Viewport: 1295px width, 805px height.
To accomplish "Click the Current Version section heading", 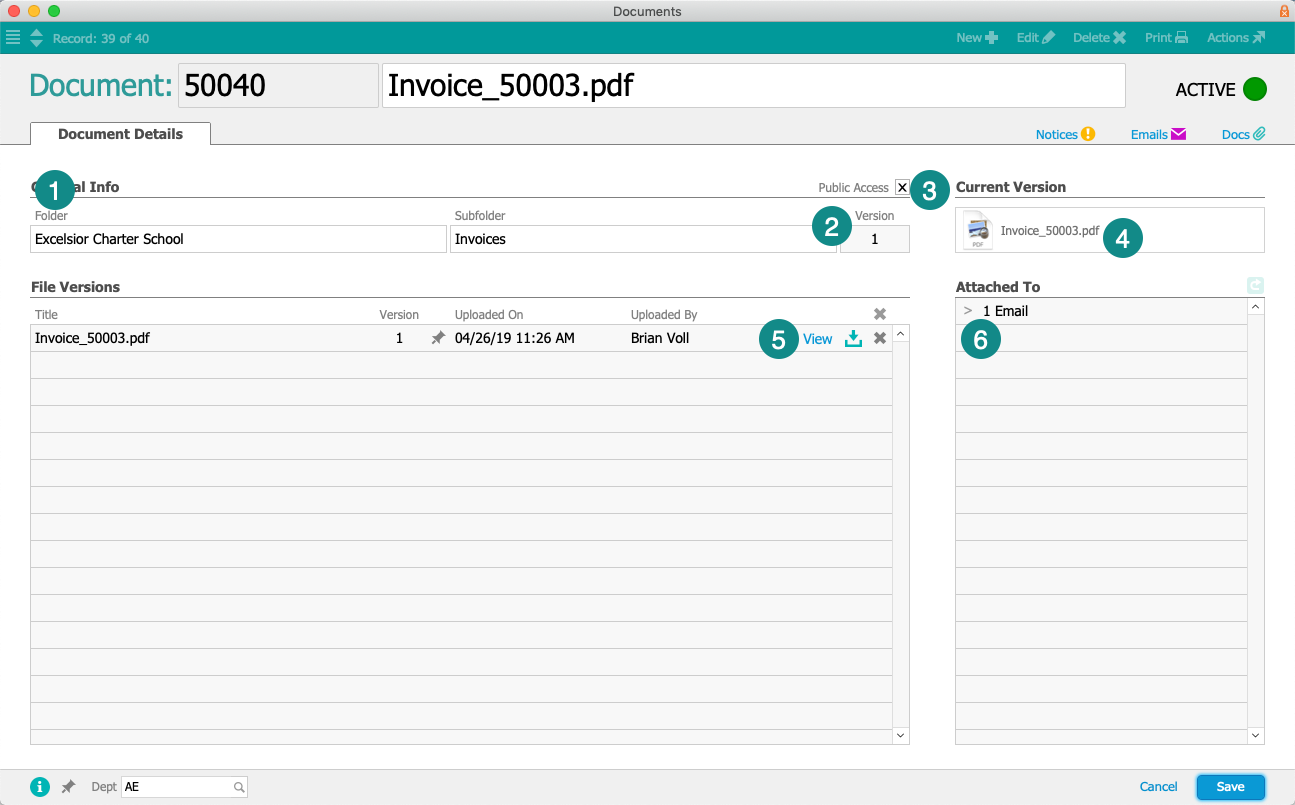I will (x=1011, y=187).
